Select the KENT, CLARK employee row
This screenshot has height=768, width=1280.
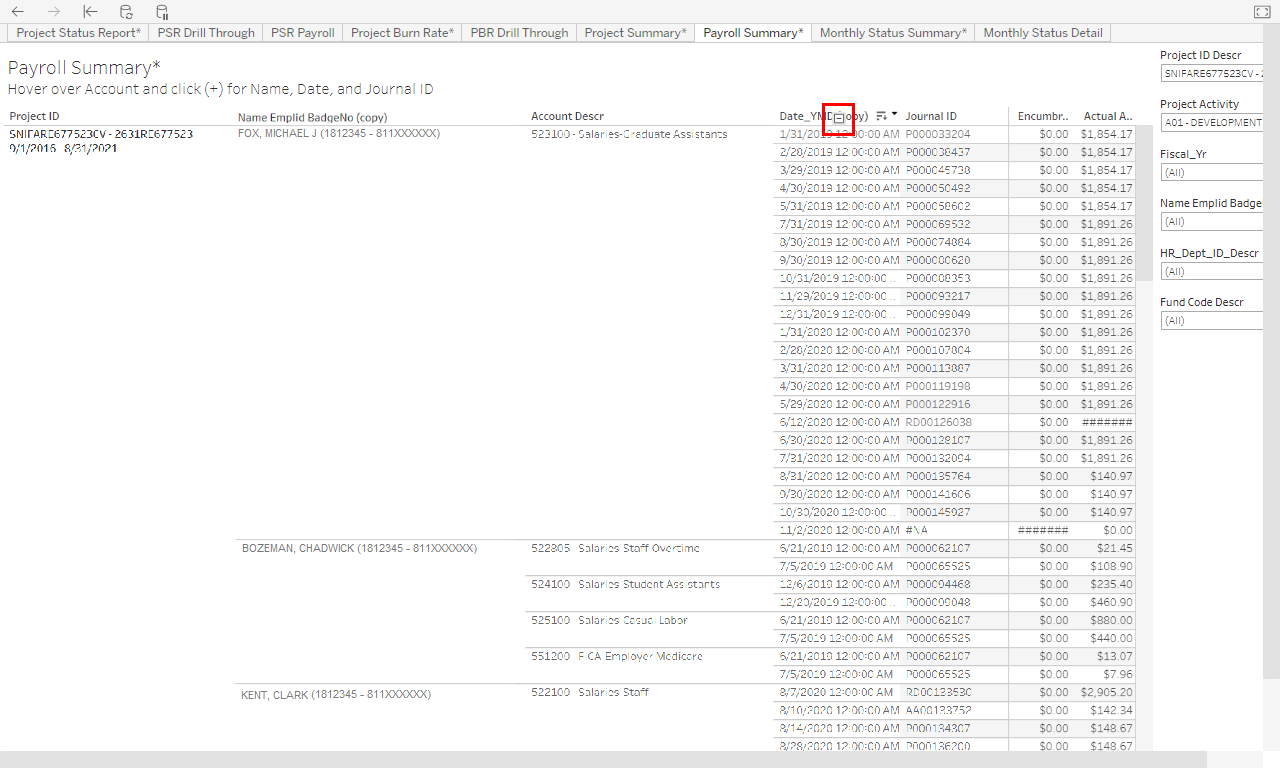(x=335, y=693)
